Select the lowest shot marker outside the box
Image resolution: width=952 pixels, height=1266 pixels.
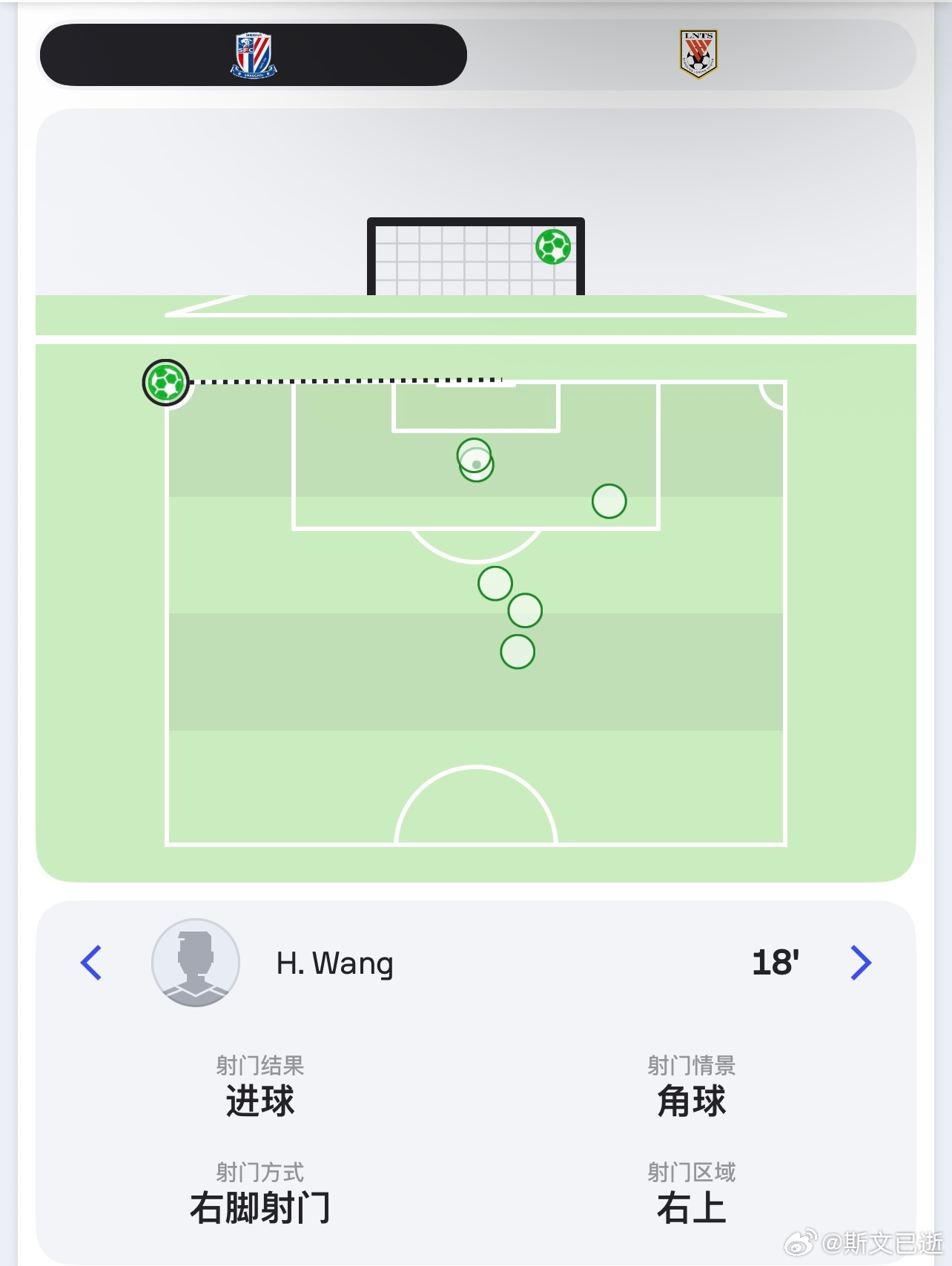point(518,652)
